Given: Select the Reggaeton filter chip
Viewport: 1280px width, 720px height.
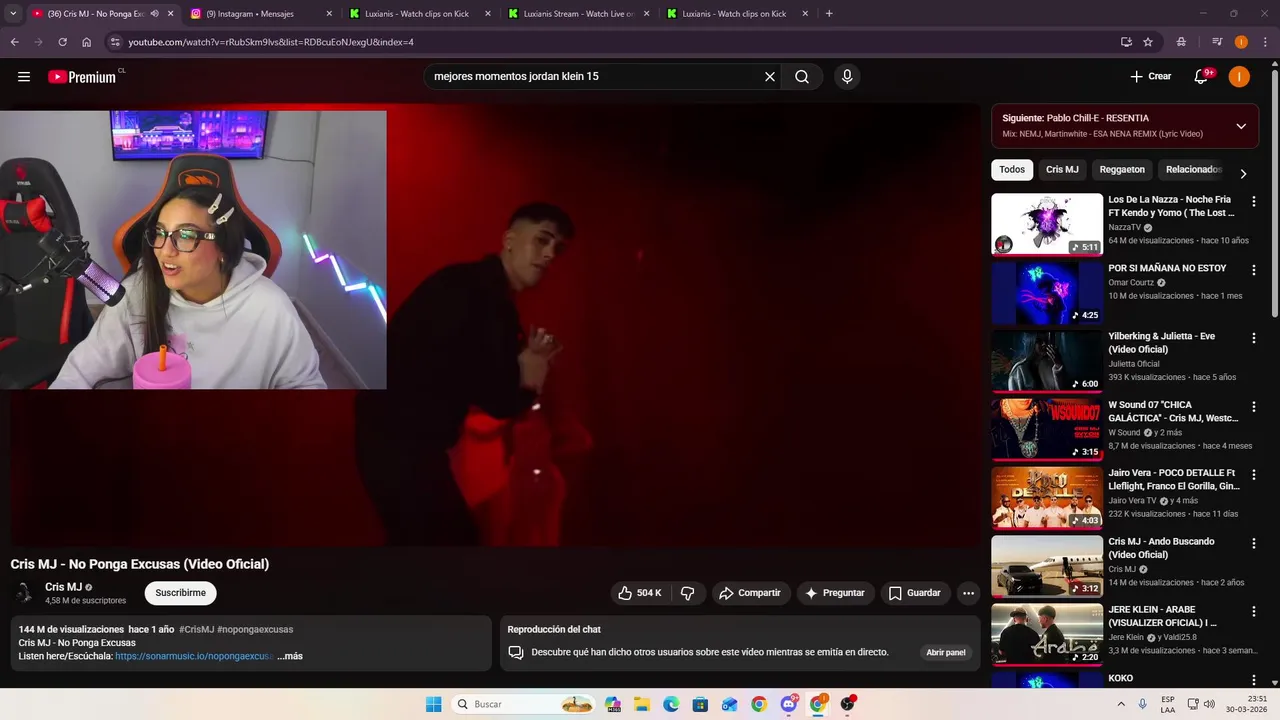Looking at the screenshot, I should click(x=1122, y=170).
